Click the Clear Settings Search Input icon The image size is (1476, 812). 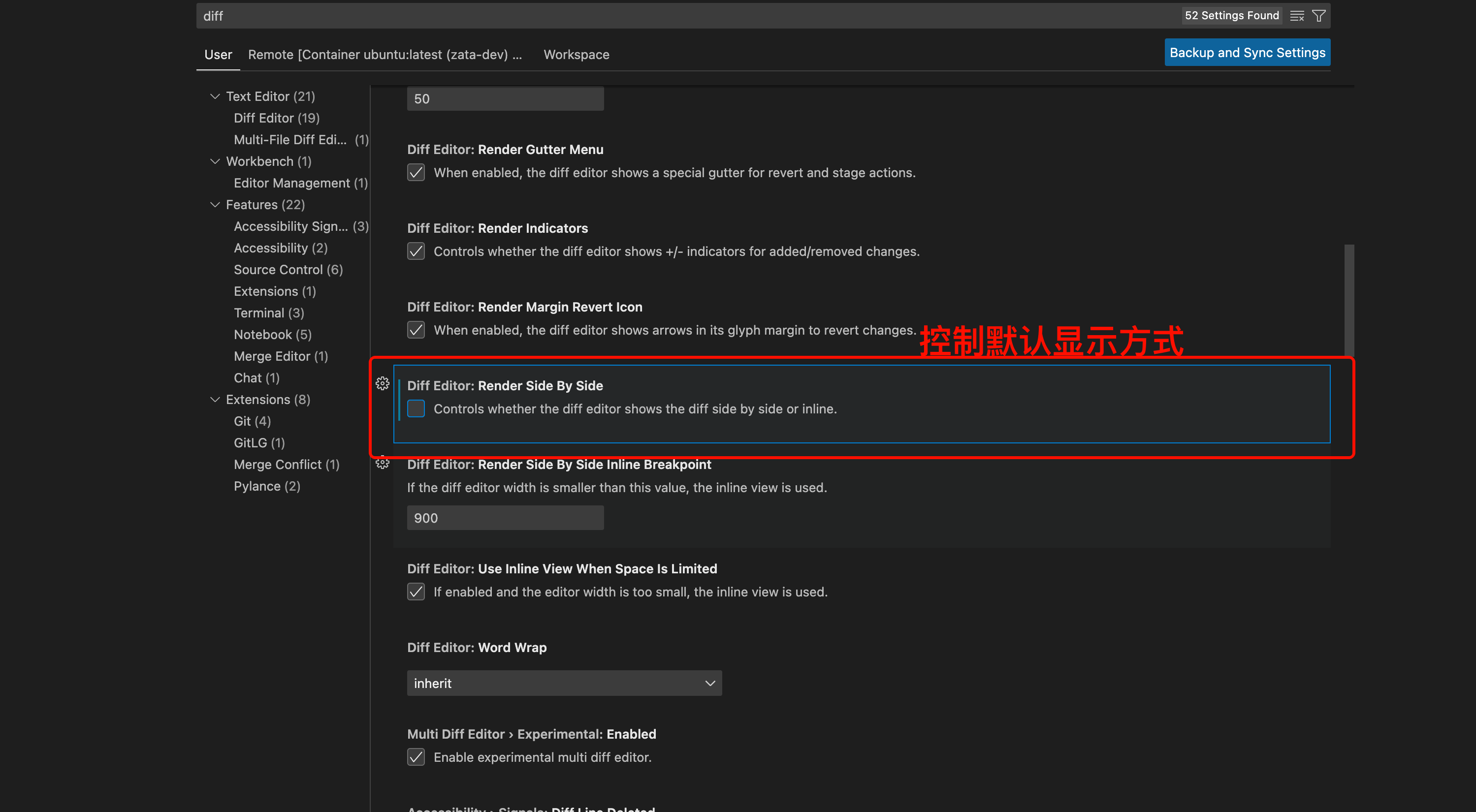1297,16
